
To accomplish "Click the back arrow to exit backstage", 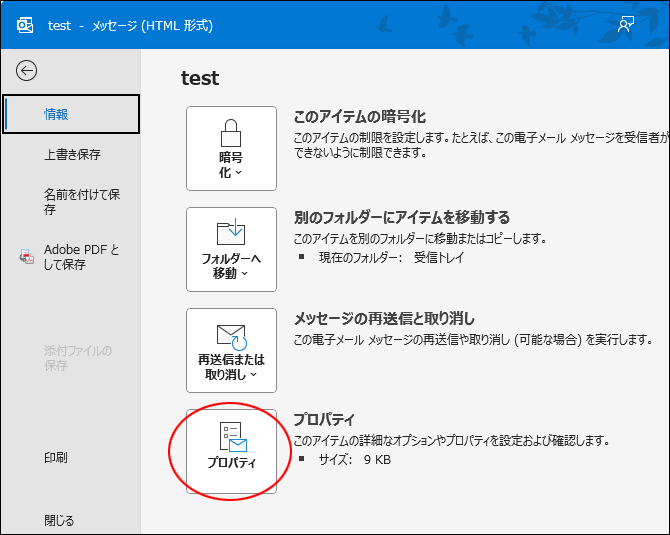I will 26,70.
